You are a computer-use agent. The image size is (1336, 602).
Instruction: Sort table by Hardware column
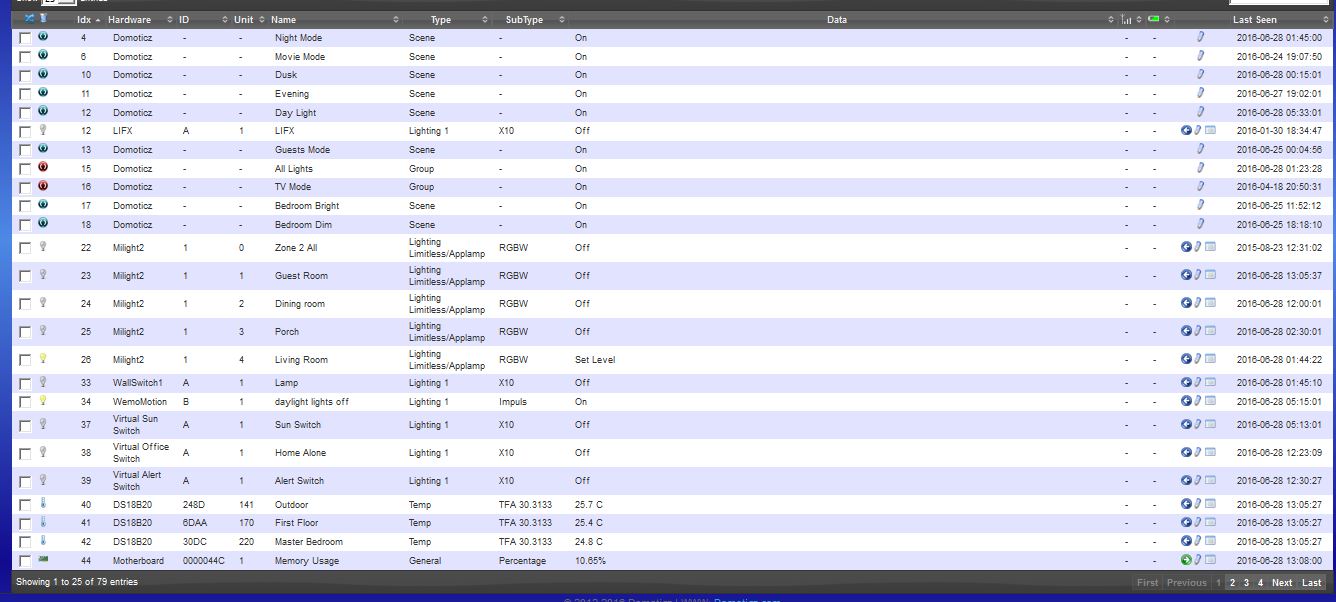click(x=140, y=20)
